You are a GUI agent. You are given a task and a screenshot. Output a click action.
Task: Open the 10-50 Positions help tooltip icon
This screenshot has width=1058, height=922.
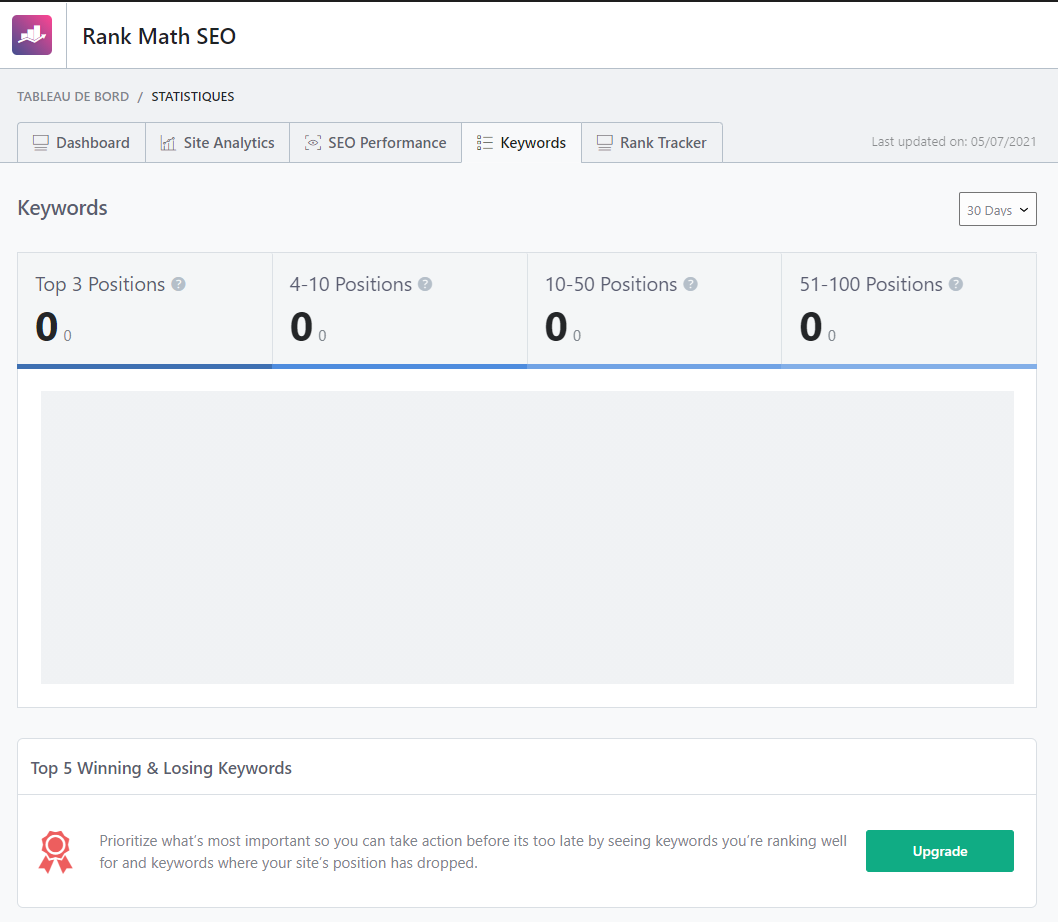click(690, 284)
